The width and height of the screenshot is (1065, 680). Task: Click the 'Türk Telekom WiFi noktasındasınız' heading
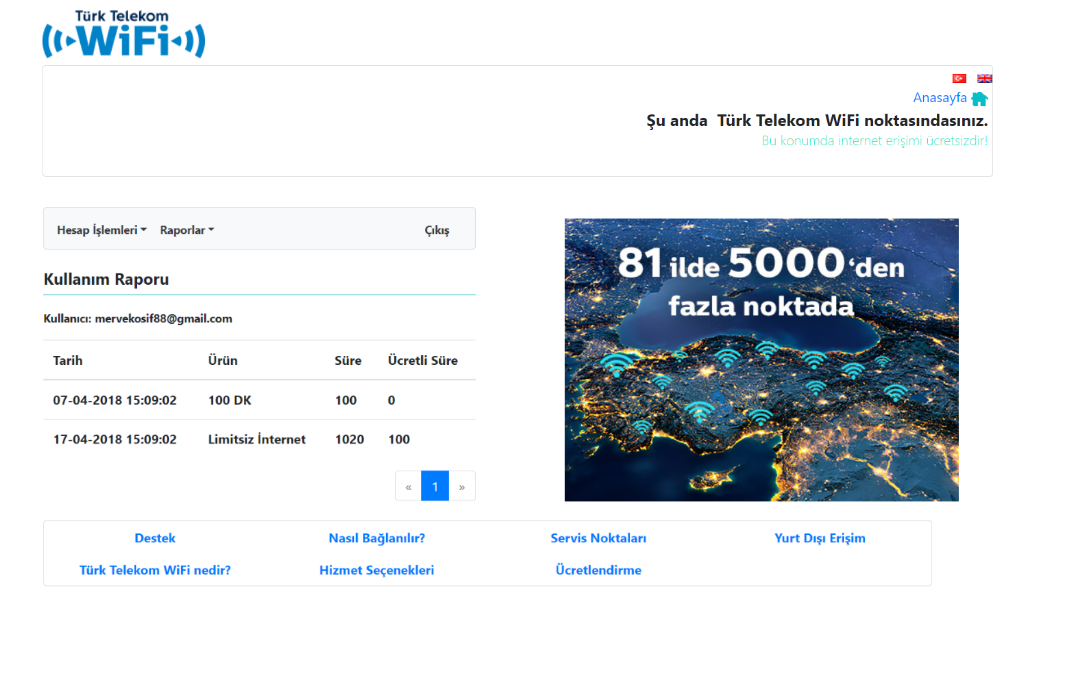pos(852,121)
